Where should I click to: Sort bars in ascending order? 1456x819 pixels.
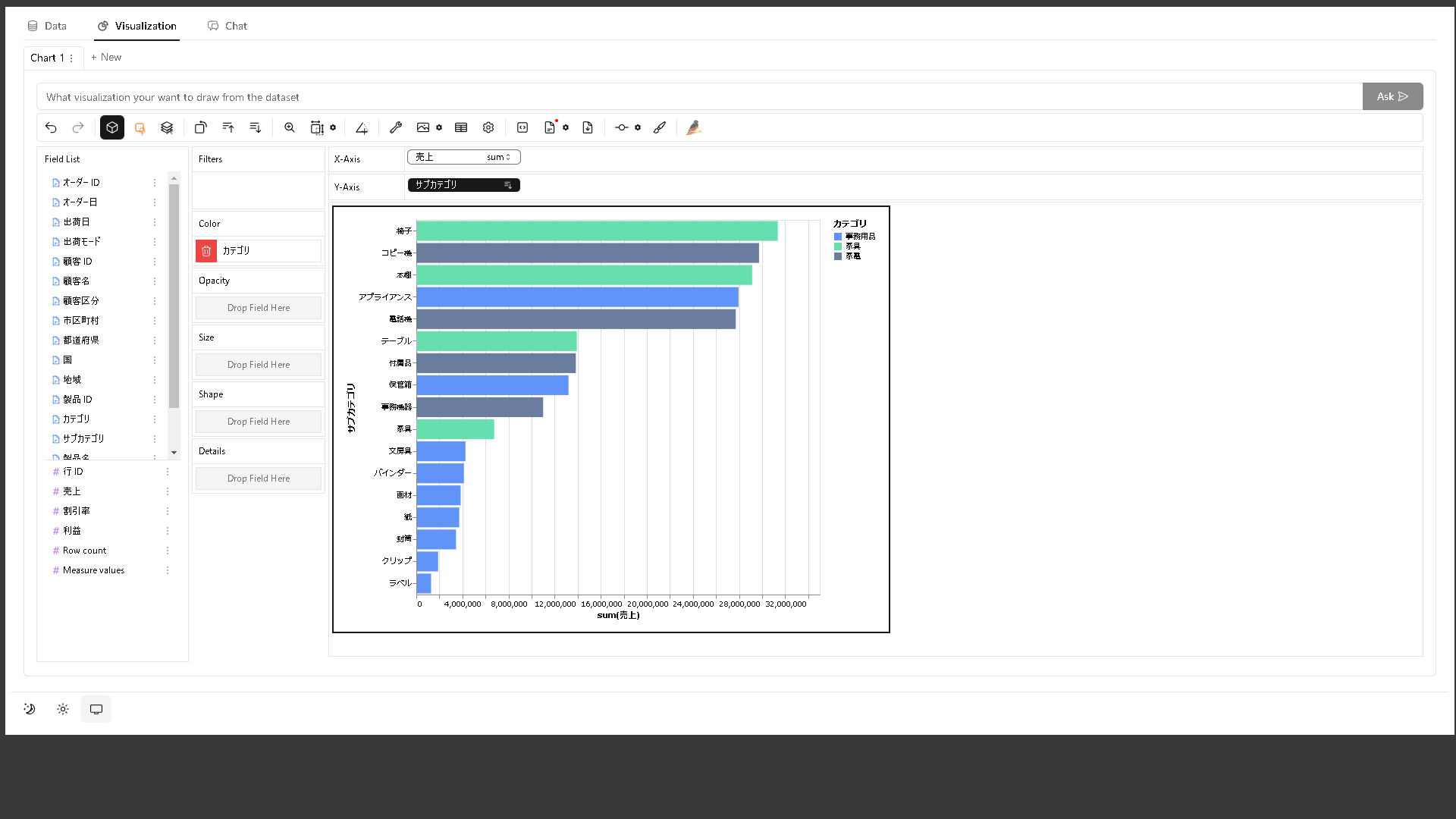tap(228, 127)
